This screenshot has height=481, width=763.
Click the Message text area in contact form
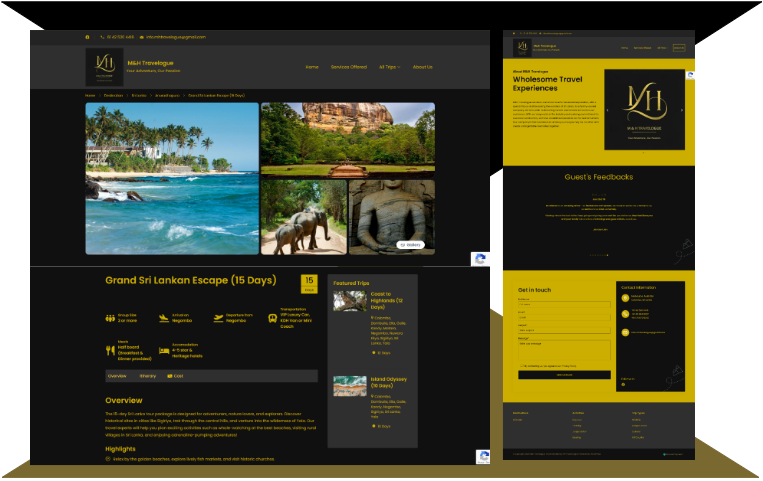click(x=563, y=348)
